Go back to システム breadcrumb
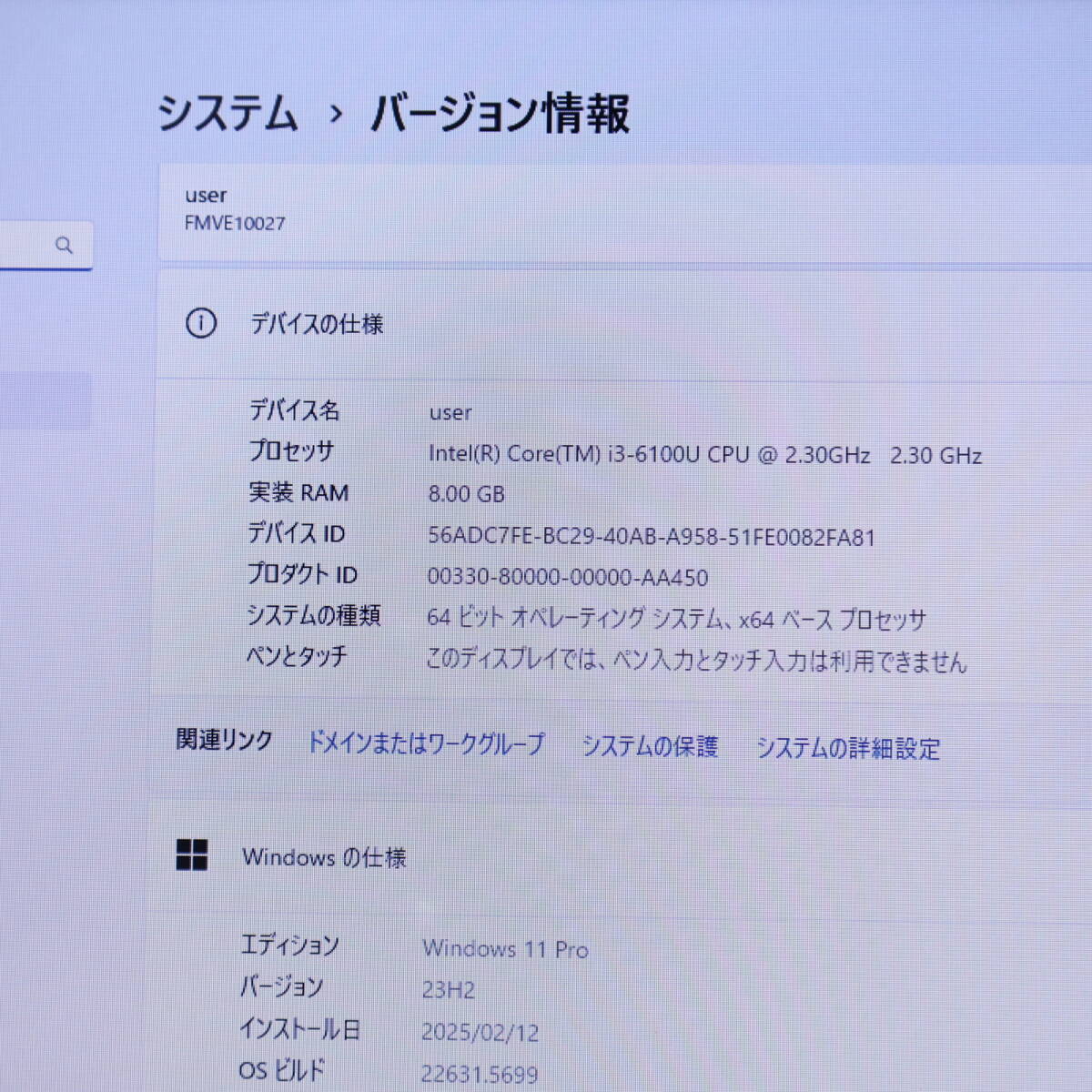This screenshot has width=1092, height=1092. tap(228, 114)
